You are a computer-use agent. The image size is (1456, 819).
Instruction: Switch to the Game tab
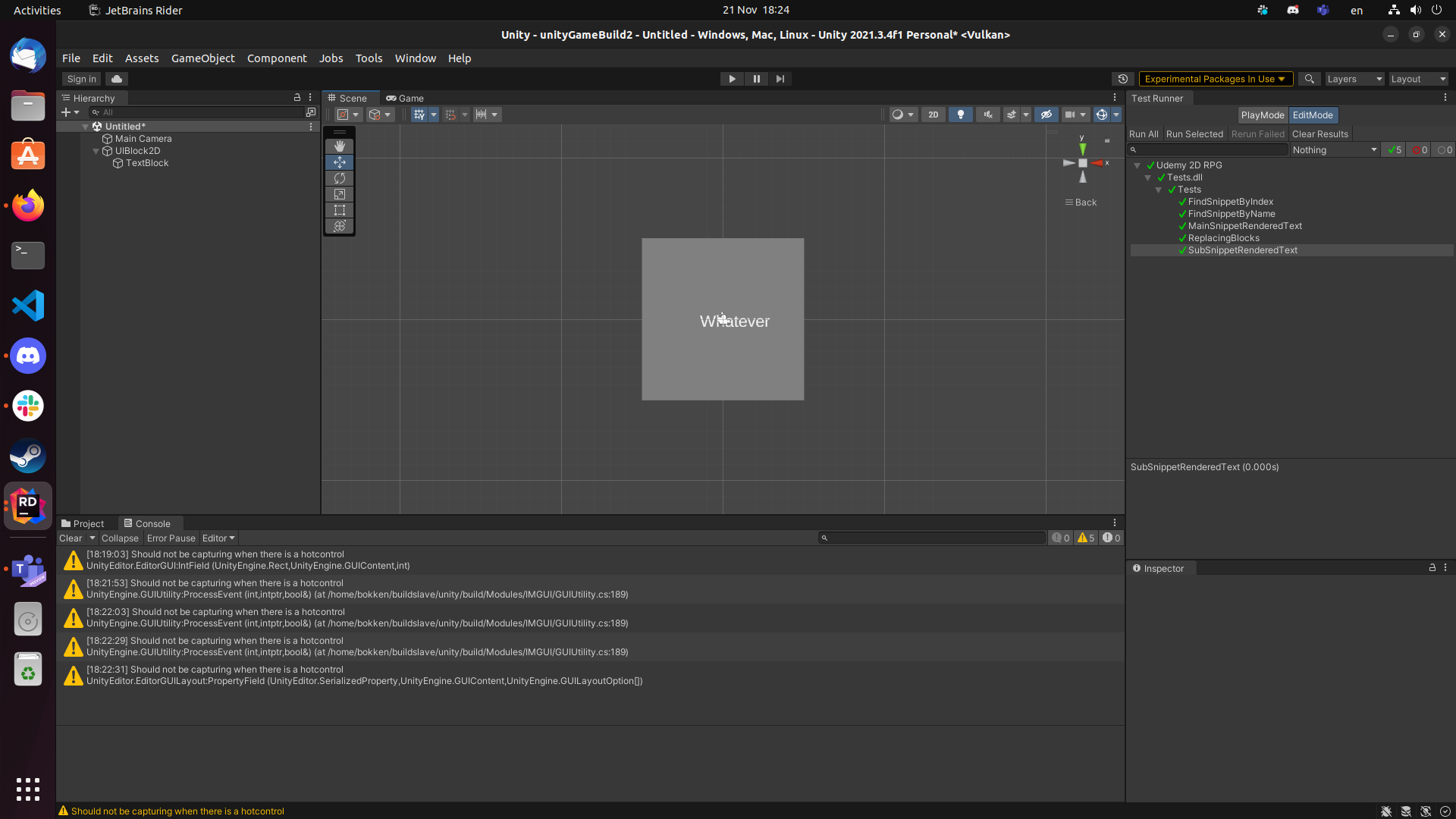click(x=405, y=98)
